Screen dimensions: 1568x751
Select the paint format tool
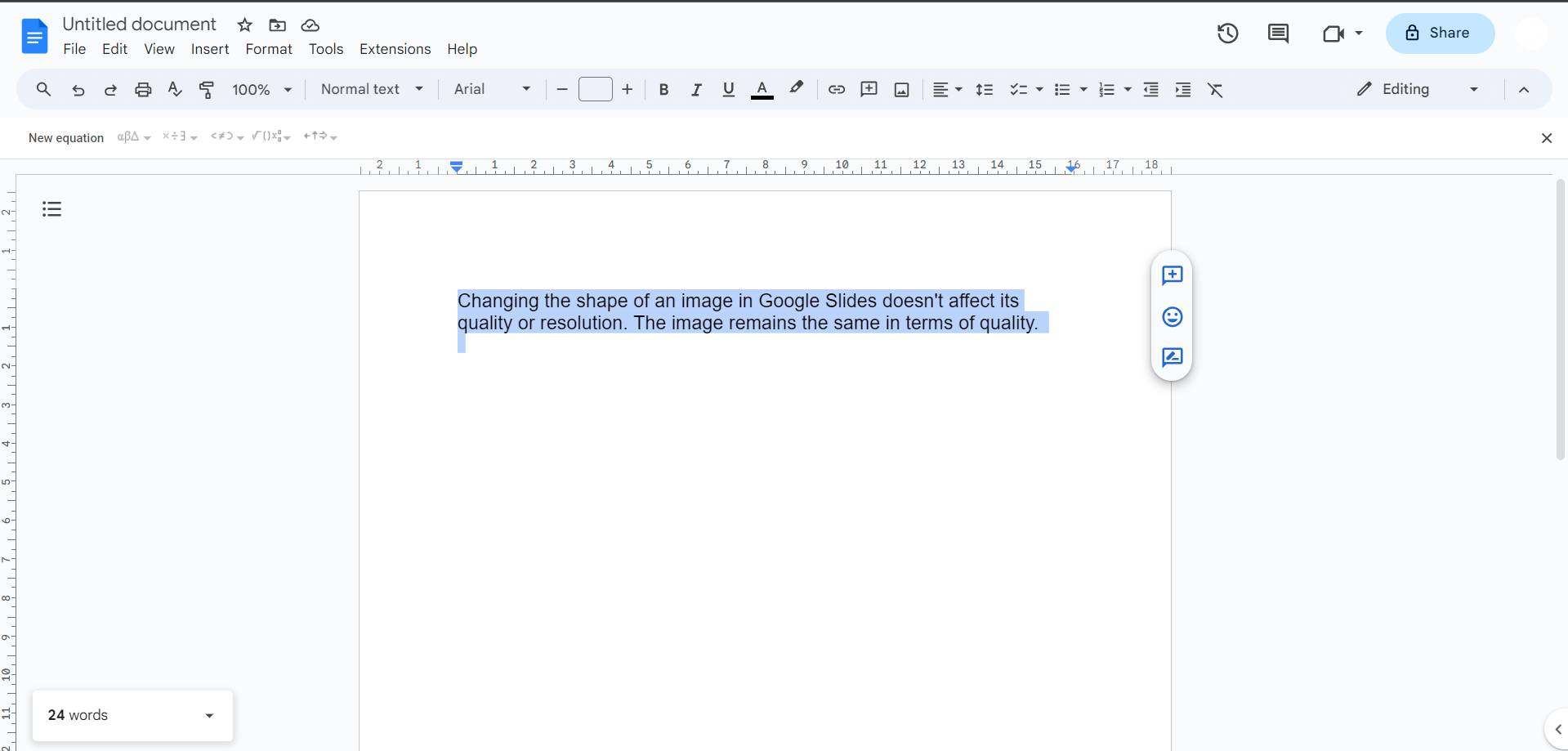coord(207,90)
